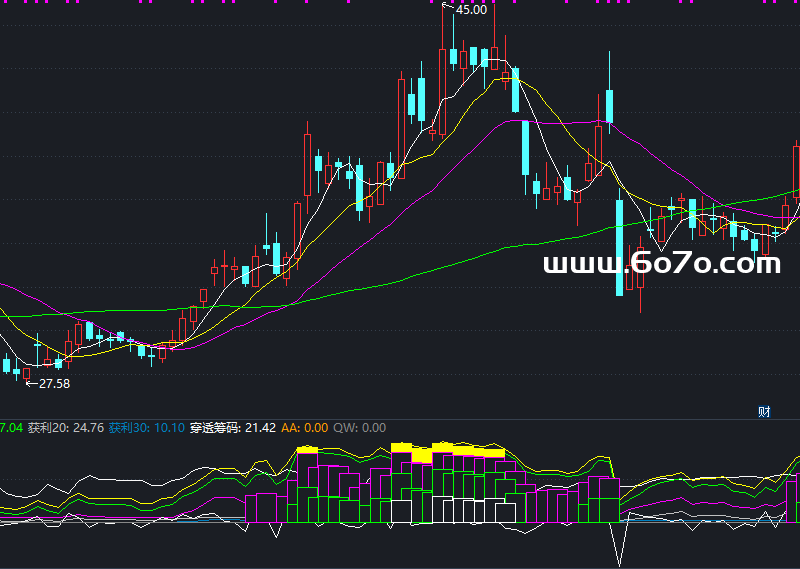Click the leftmost yellow filled block in histogram

[307, 450]
